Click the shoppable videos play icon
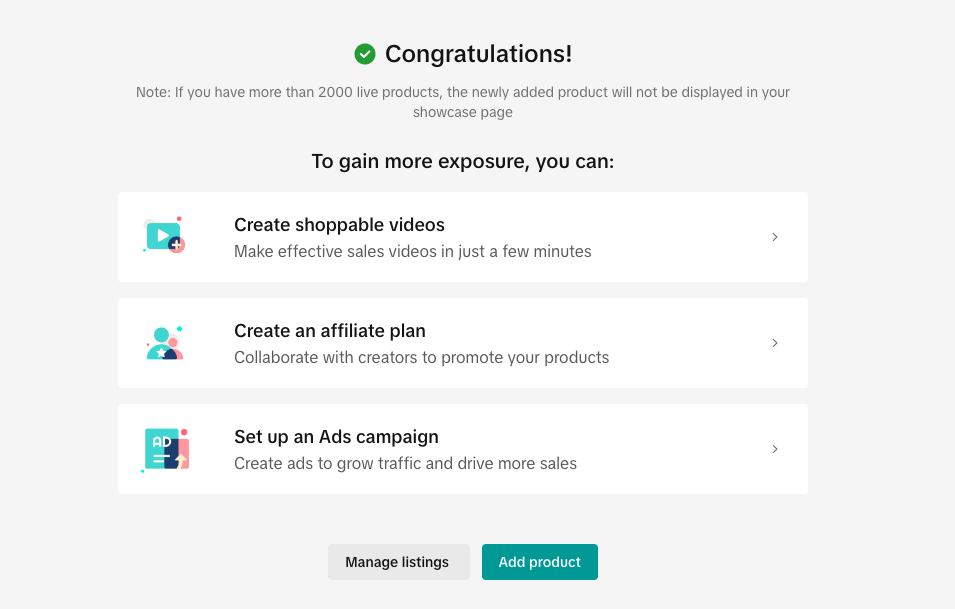 (x=164, y=236)
